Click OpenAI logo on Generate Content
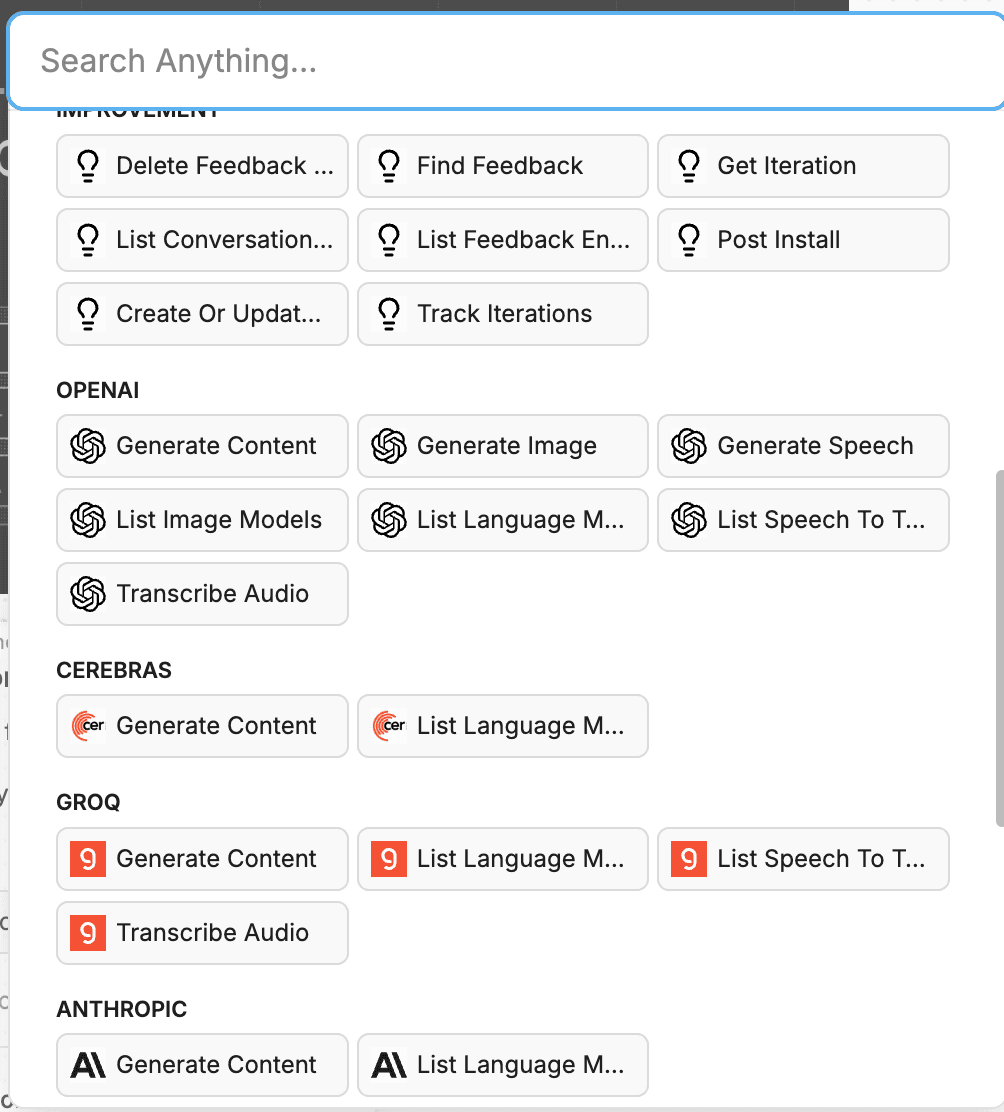Image resolution: width=1004 pixels, height=1112 pixels. [x=88, y=446]
